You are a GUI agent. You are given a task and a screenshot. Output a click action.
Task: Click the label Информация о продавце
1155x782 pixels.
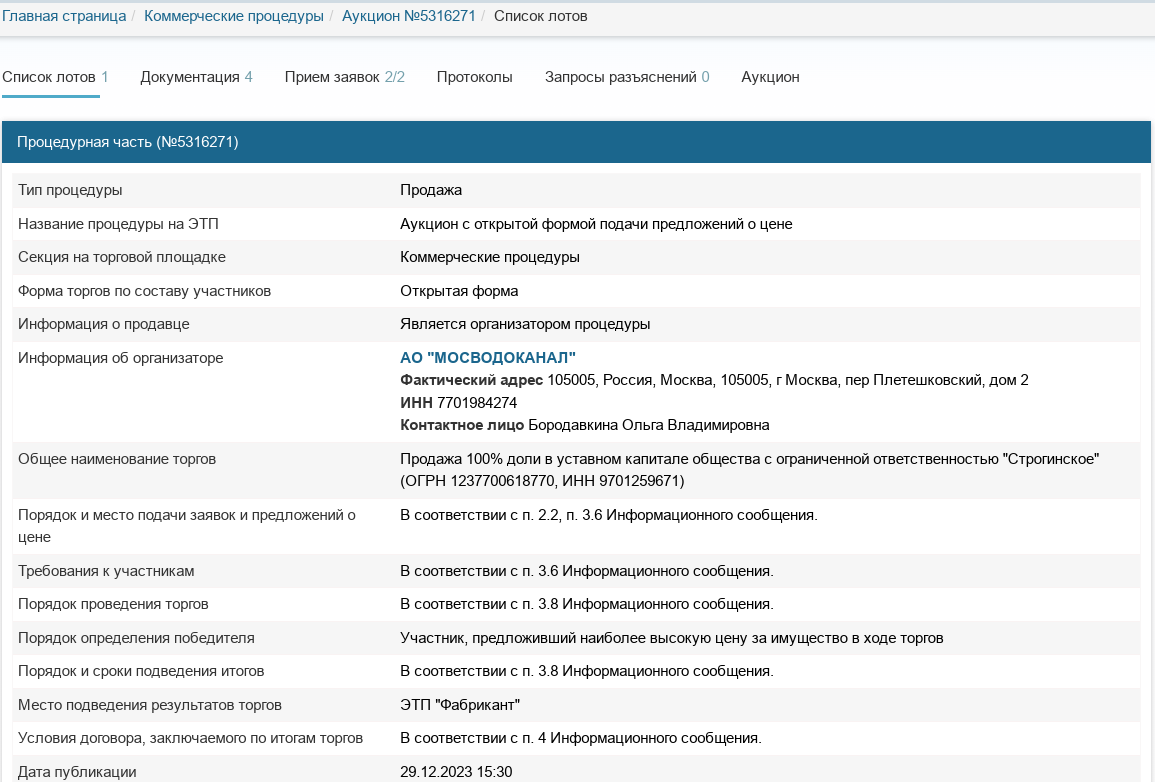click(103, 324)
